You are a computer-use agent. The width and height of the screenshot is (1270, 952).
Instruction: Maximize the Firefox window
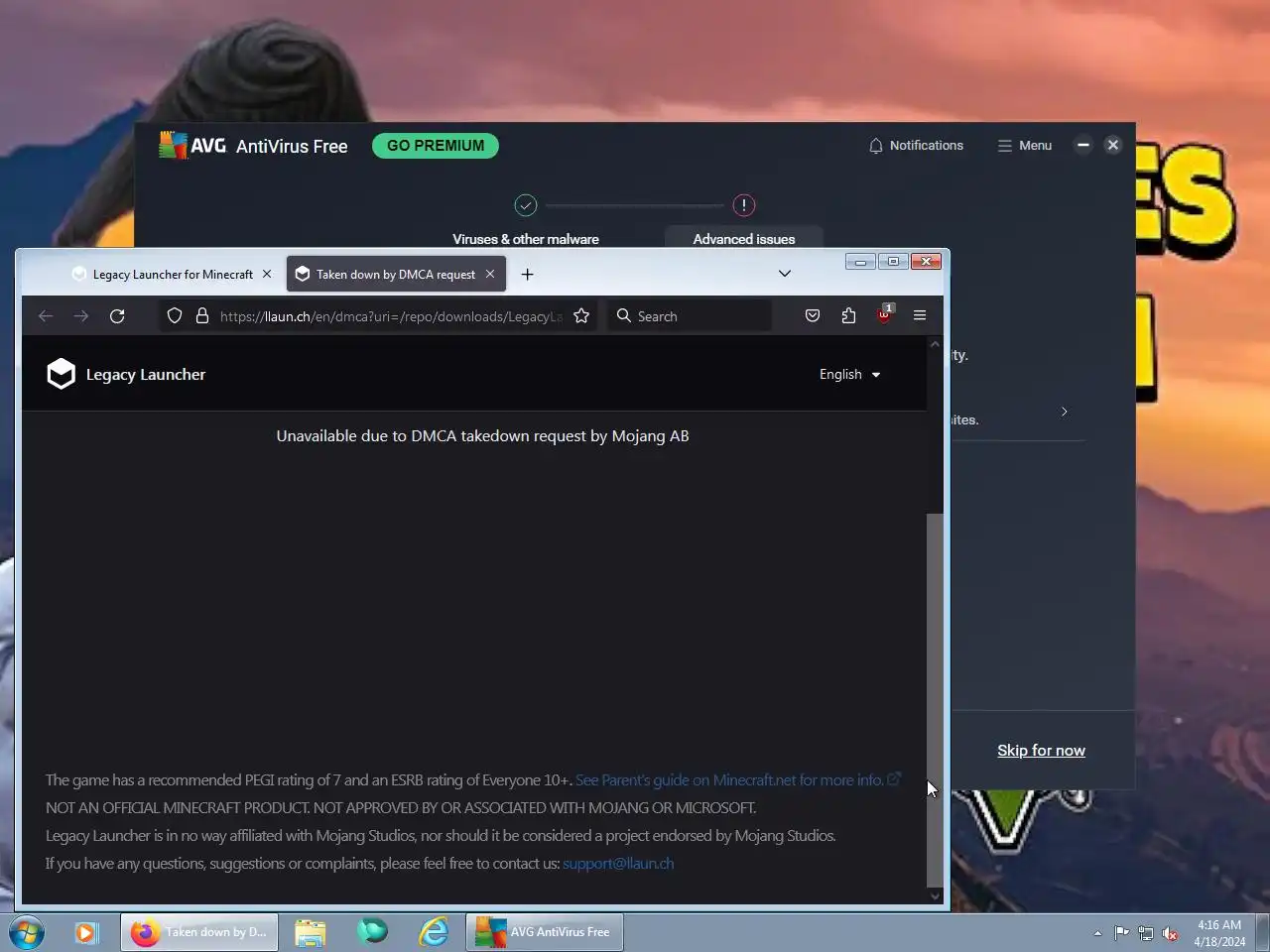pos(893,261)
